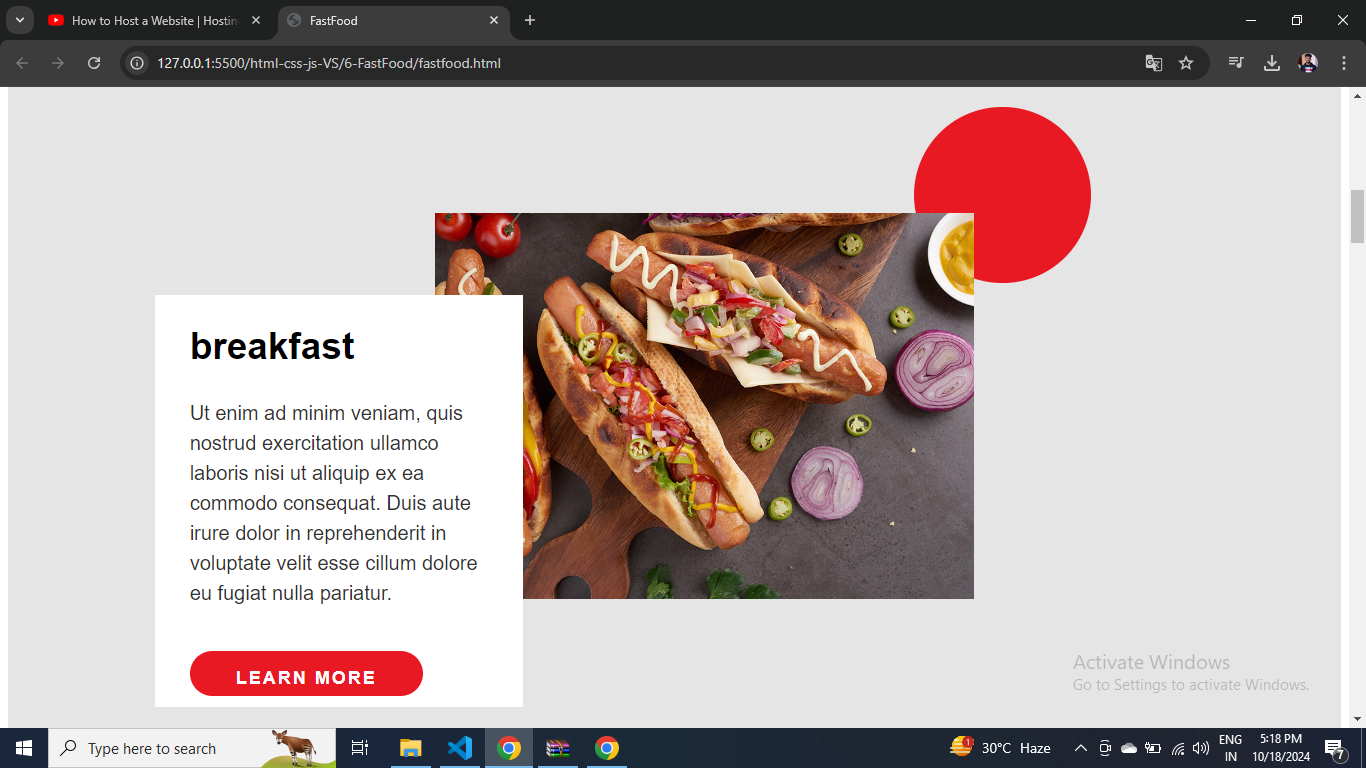Go forward to the next page
The height and width of the screenshot is (768, 1366).
(58, 63)
